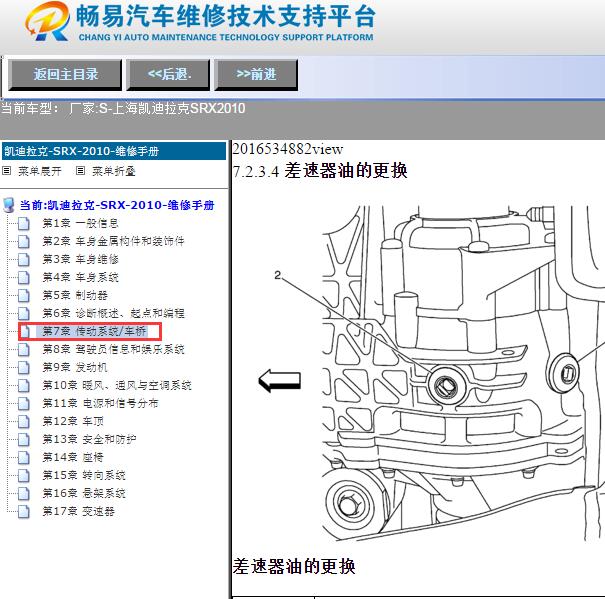Open 第16章 悬架系统
Viewport: 605px width, 599px height.
click(84, 493)
